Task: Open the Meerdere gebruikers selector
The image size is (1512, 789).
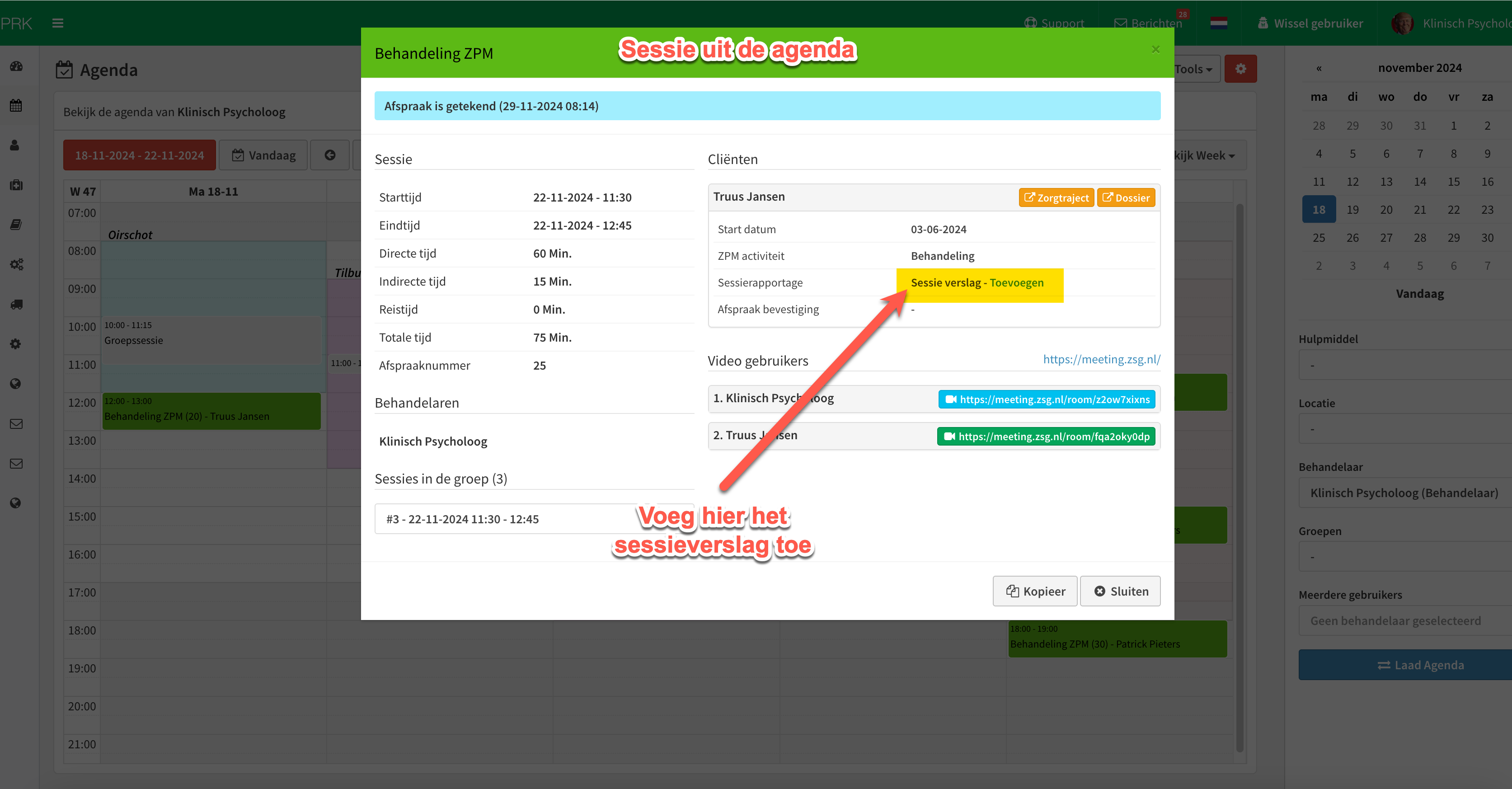Action: click(x=1405, y=621)
